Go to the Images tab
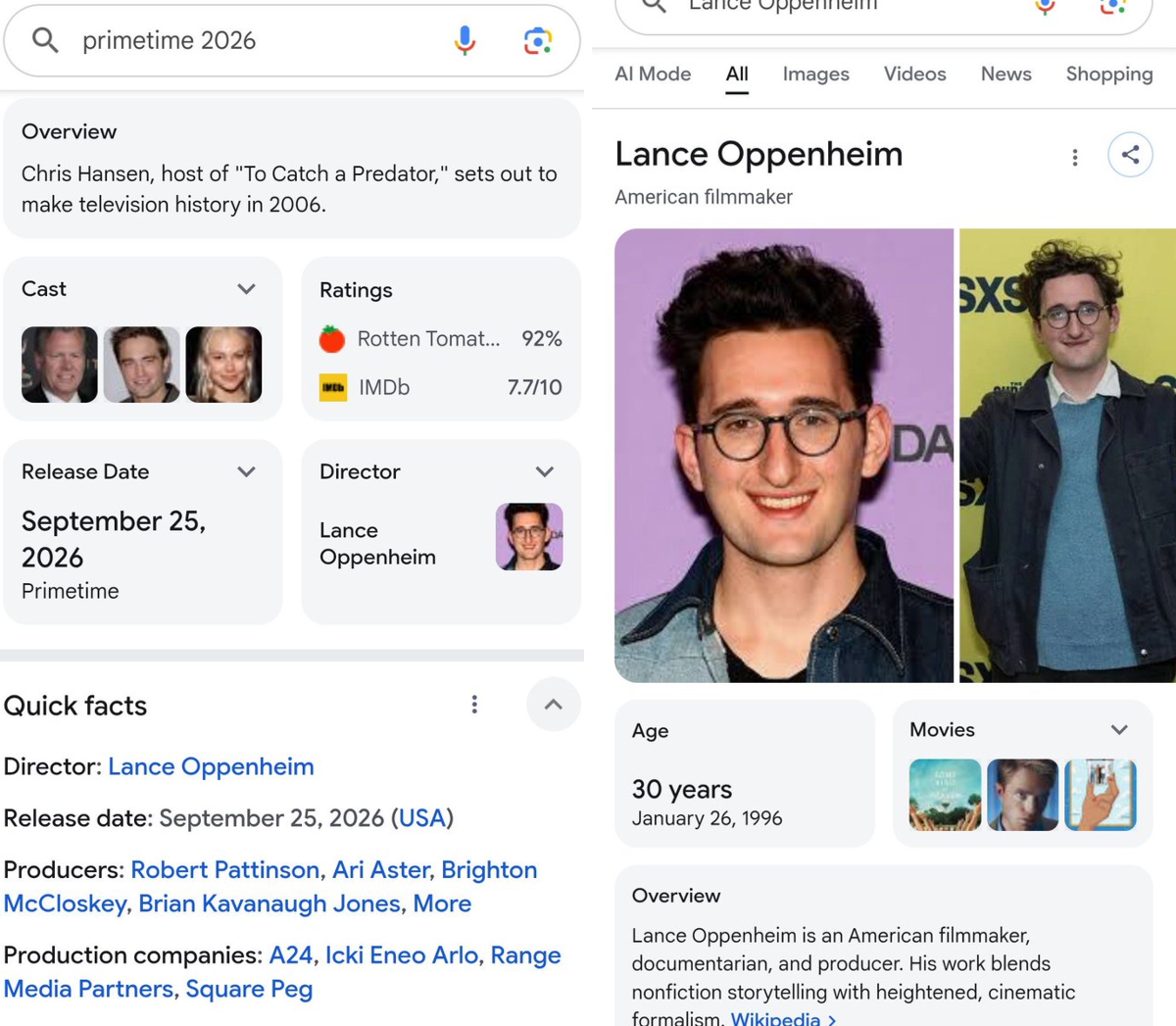The height and width of the screenshot is (1026, 1176). (x=816, y=73)
